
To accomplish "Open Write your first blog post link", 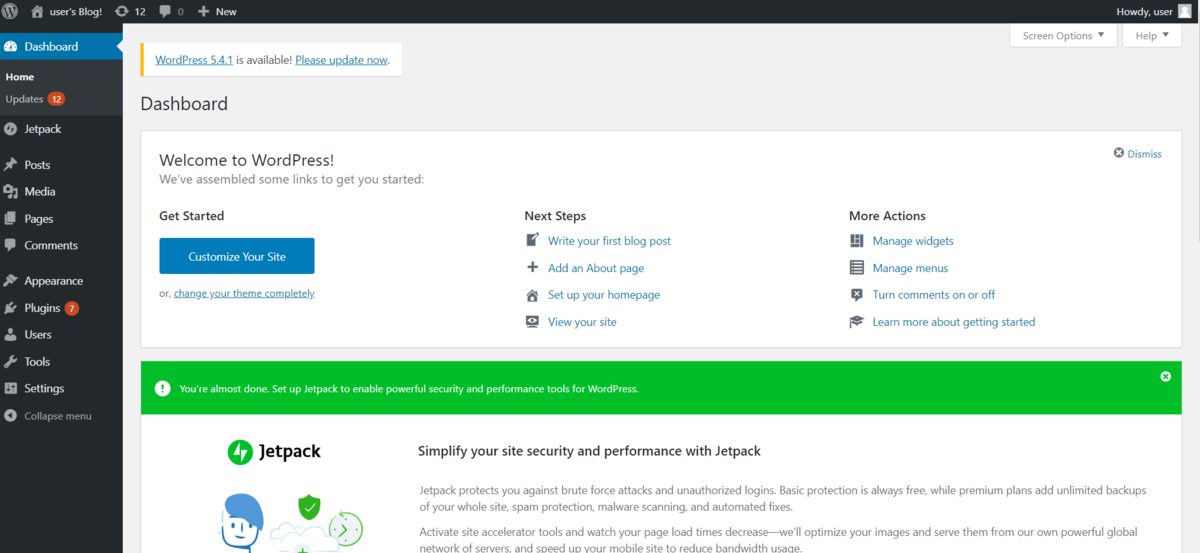I will click(609, 241).
